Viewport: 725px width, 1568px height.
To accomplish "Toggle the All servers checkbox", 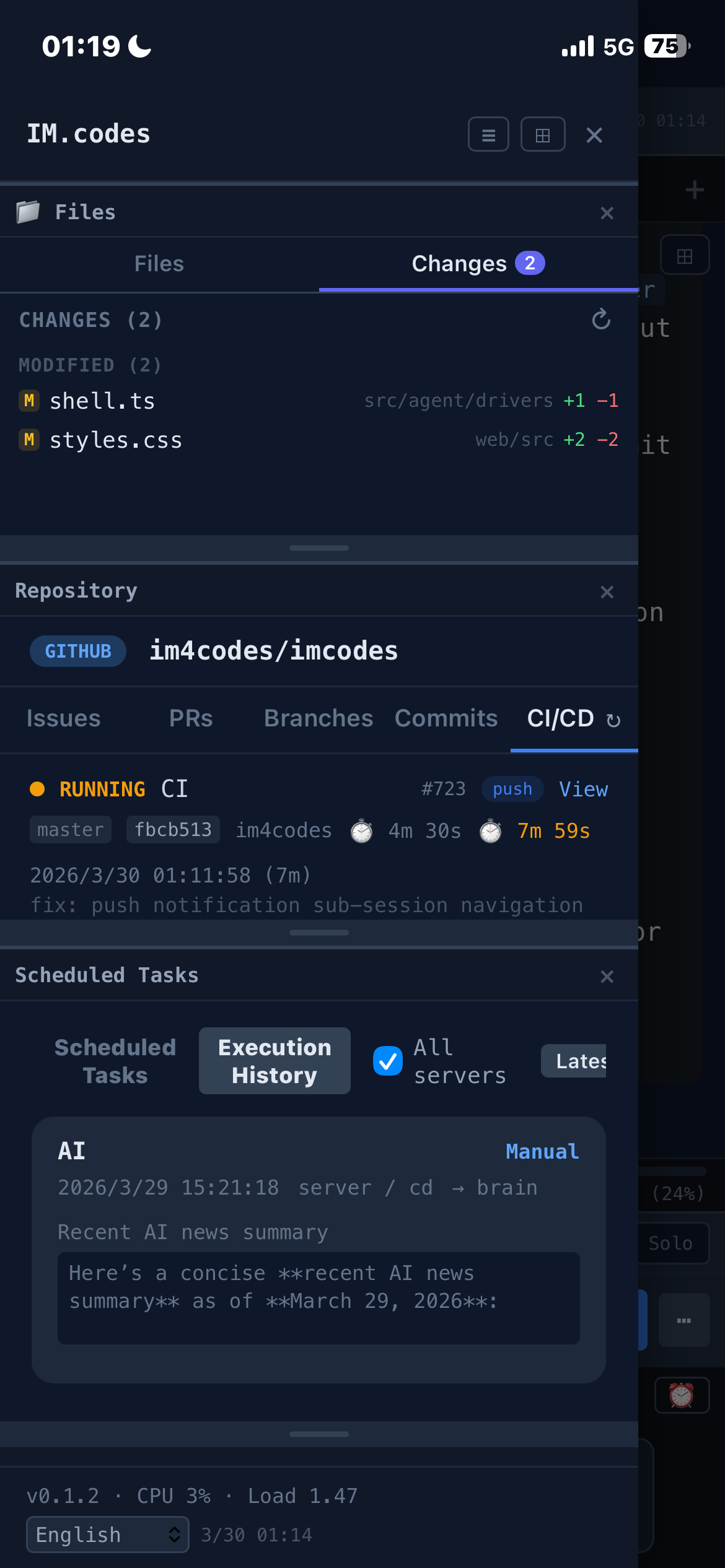I will click(x=387, y=1060).
